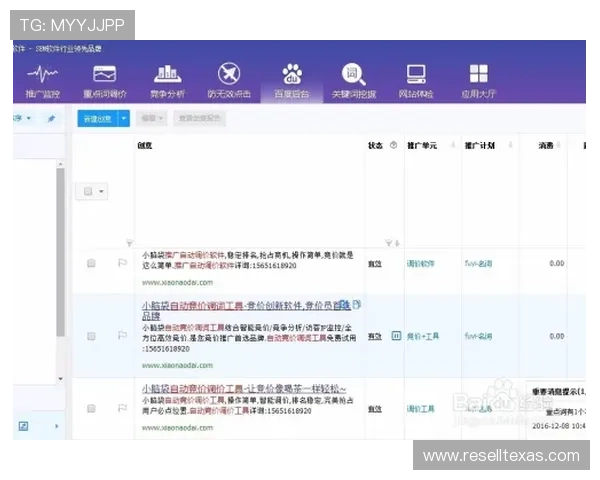This screenshot has height=480, width=600.
Task: Open the 应用大厅 app hall module
Action: (x=478, y=82)
